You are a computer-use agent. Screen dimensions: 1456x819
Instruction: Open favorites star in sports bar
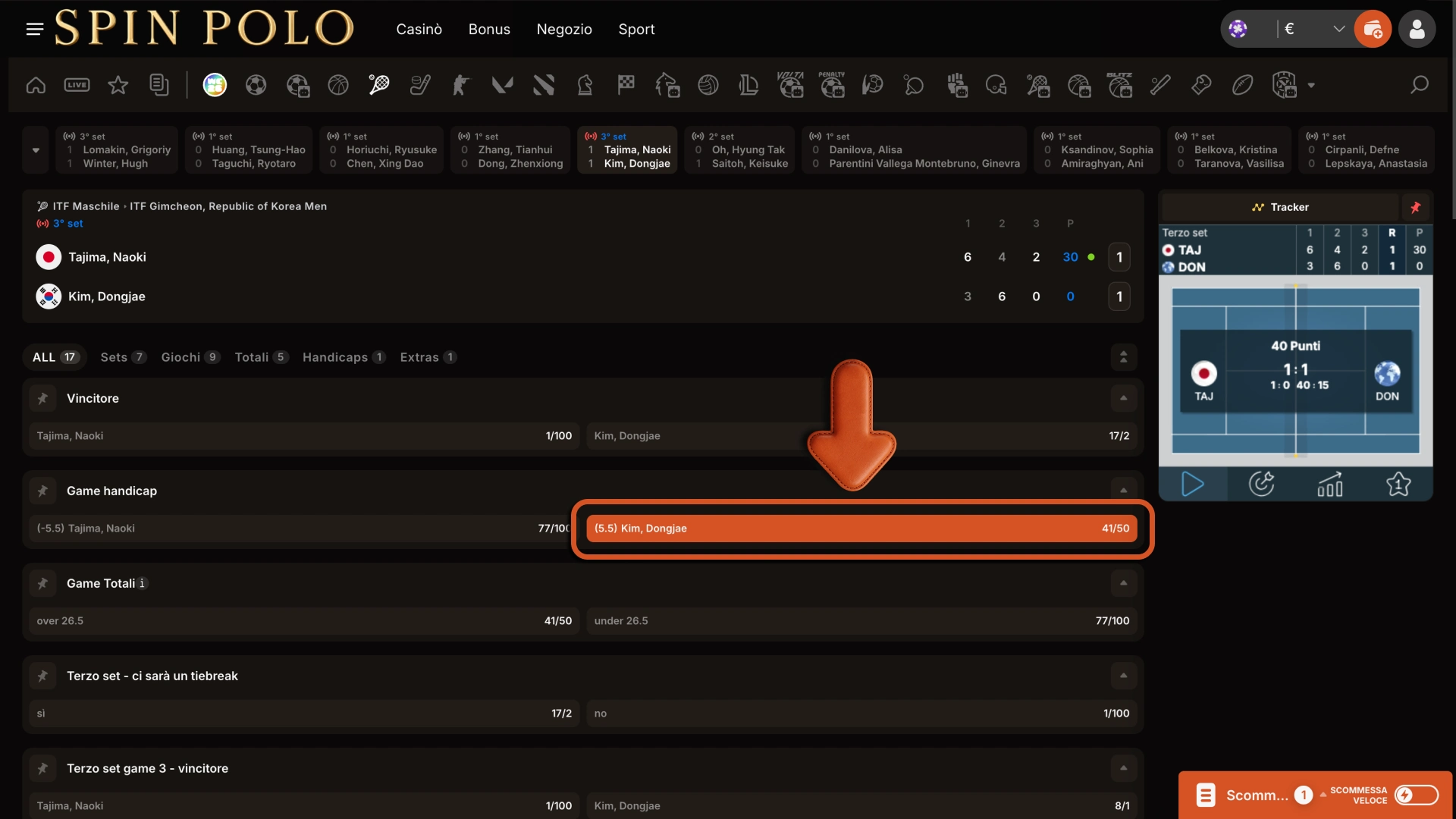118,85
